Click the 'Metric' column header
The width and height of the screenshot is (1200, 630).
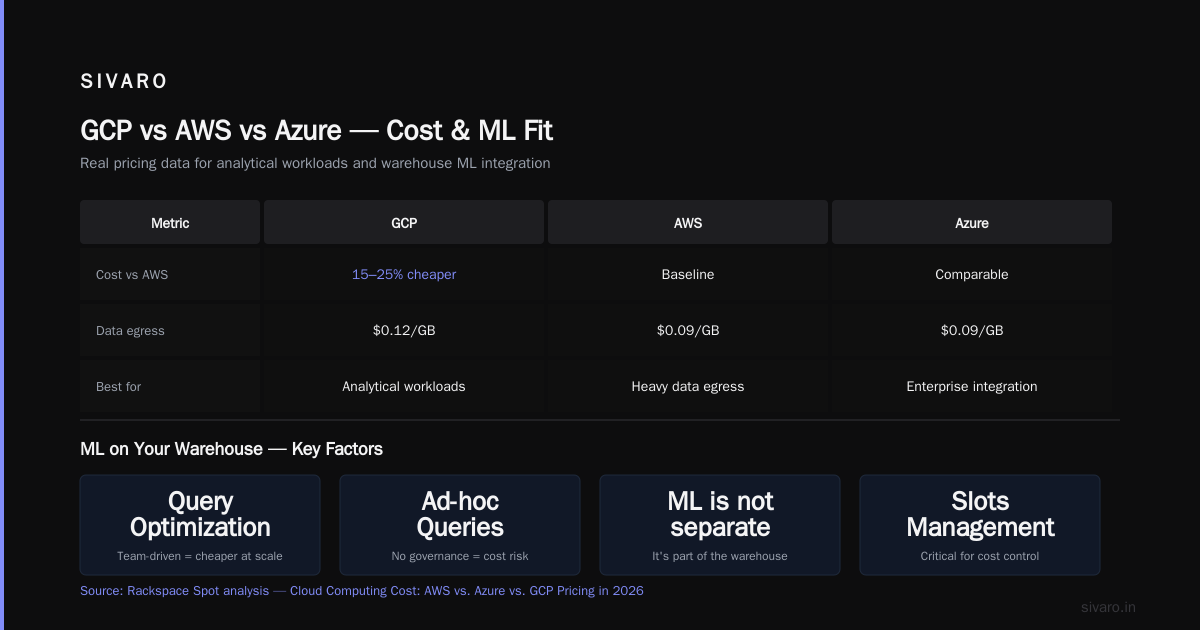170,223
